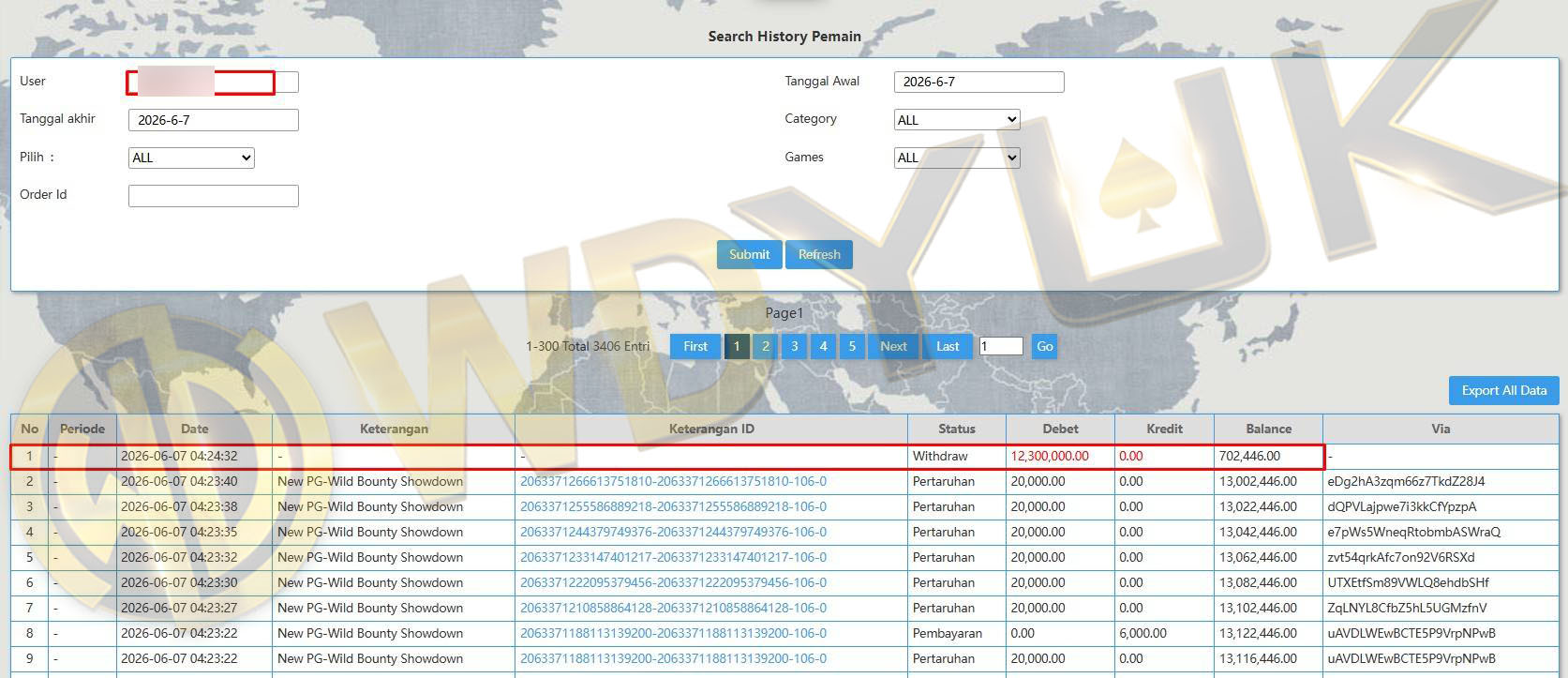
Task: Click the Tanggal Awal date field
Action: (978, 82)
